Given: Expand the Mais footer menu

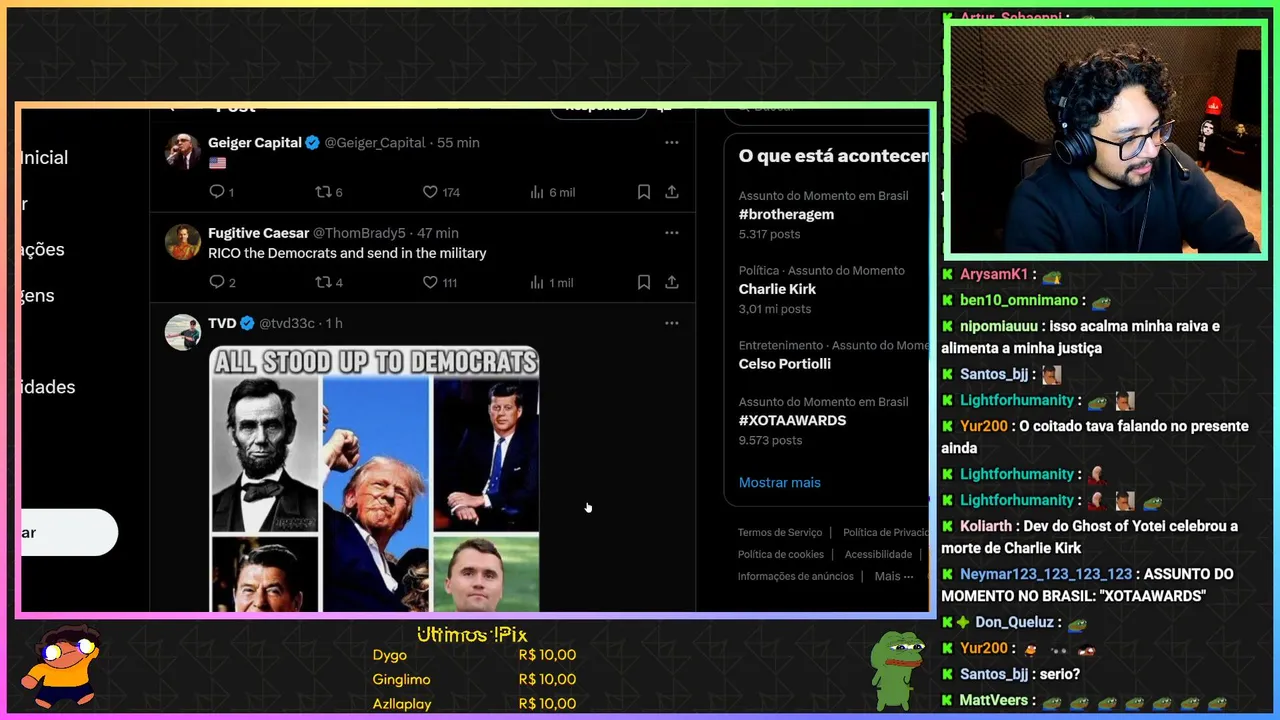Looking at the screenshot, I should [894, 576].
